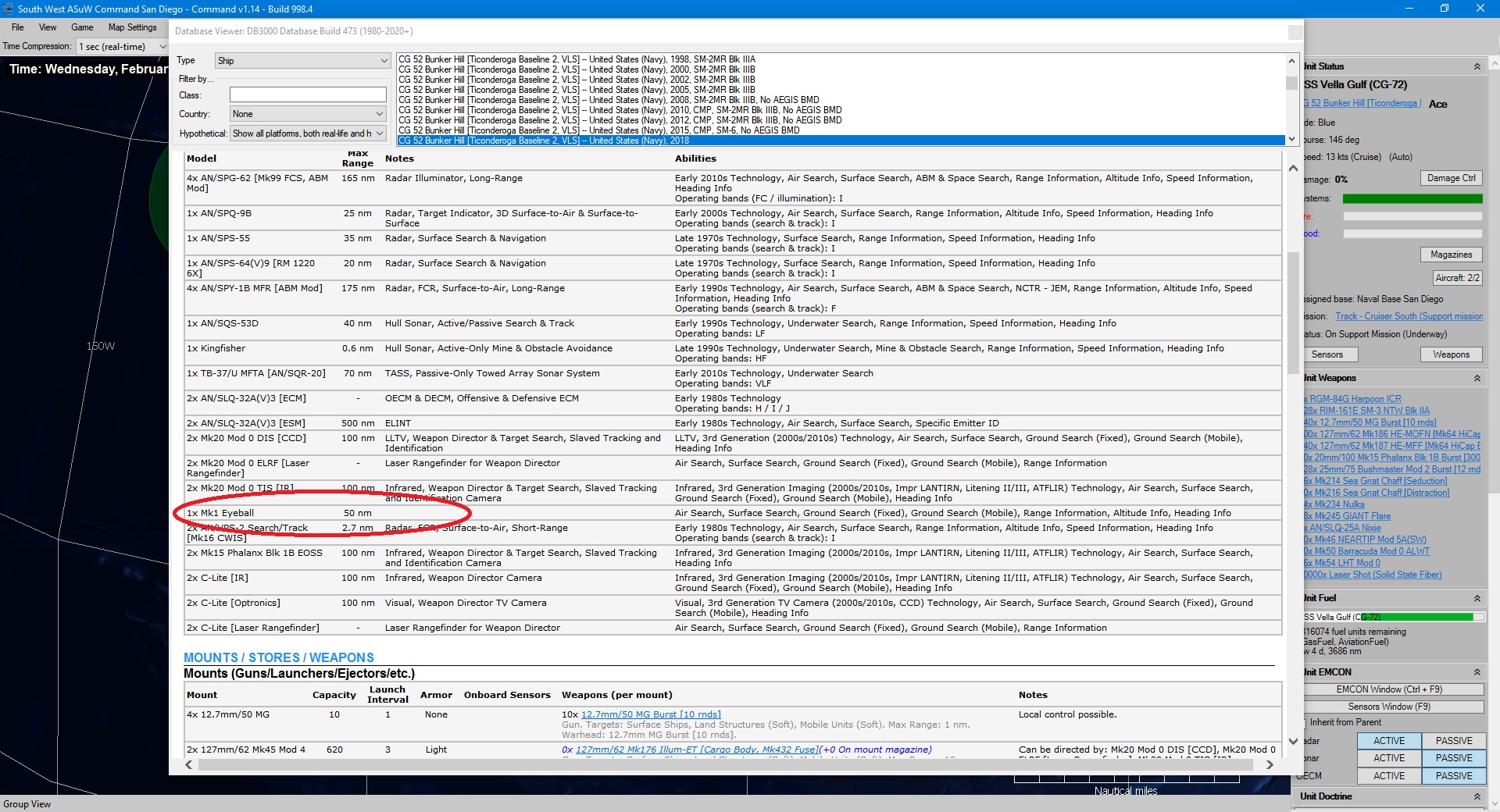Viewport: 1500px width, 812px height.
Task: Click the green Systems status bar
Action: click(x=1412, y=198)
